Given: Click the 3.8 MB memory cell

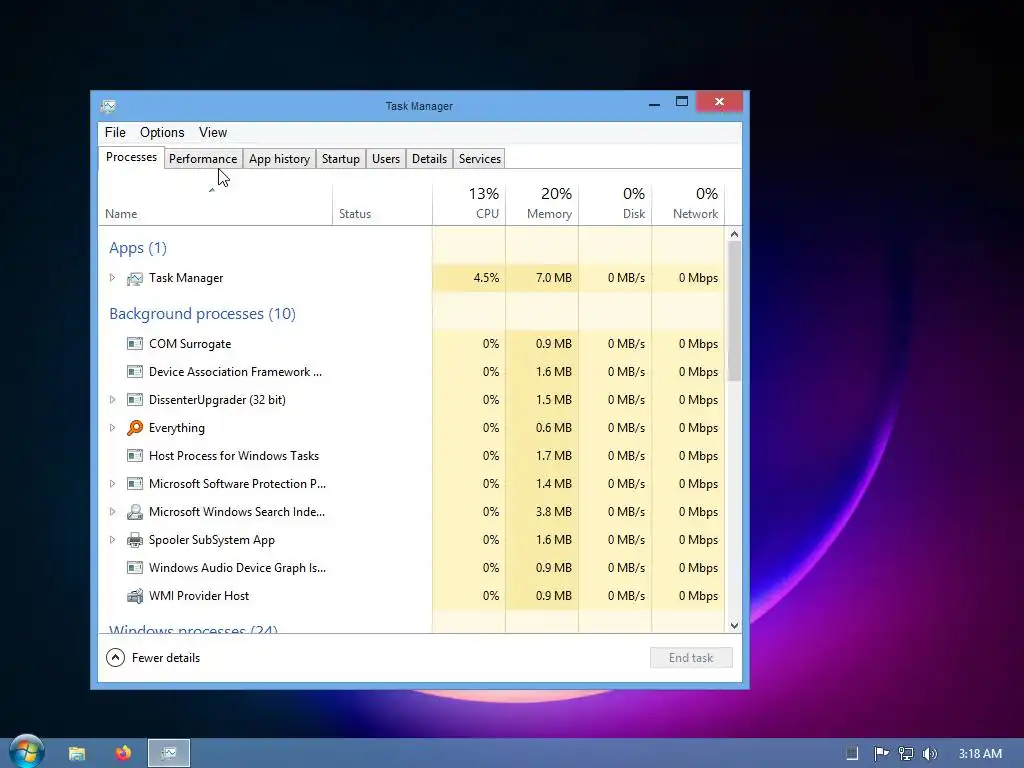Looking at the screenshot, I should 542,512.
